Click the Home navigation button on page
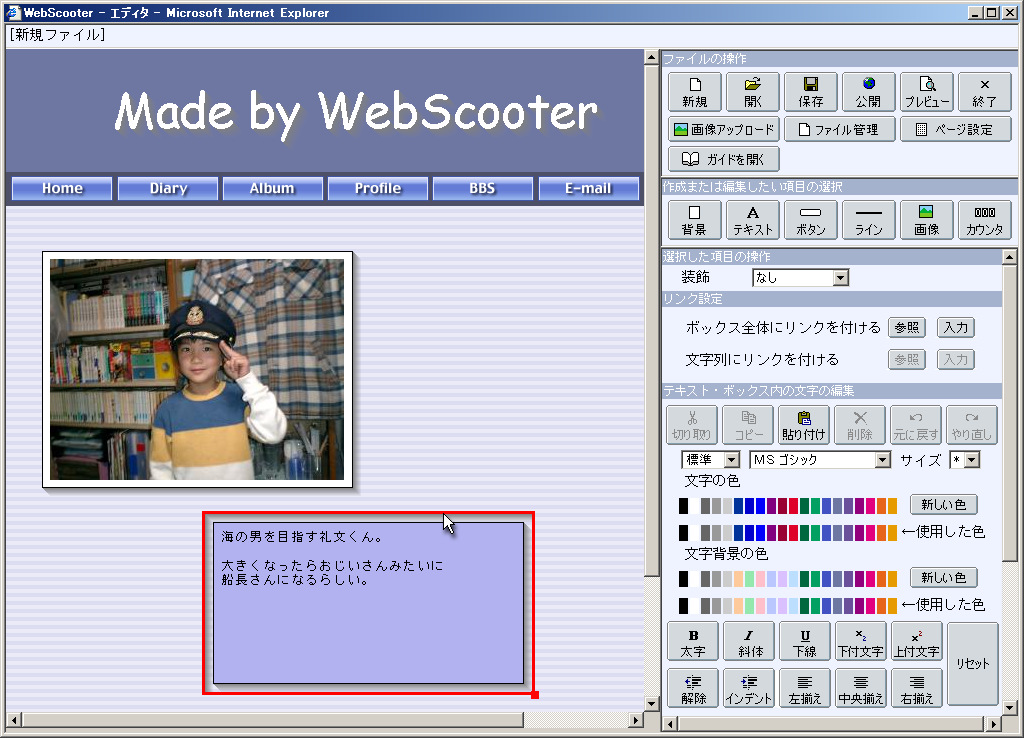This screenshot has height=738, width=1024. [62, 188]
